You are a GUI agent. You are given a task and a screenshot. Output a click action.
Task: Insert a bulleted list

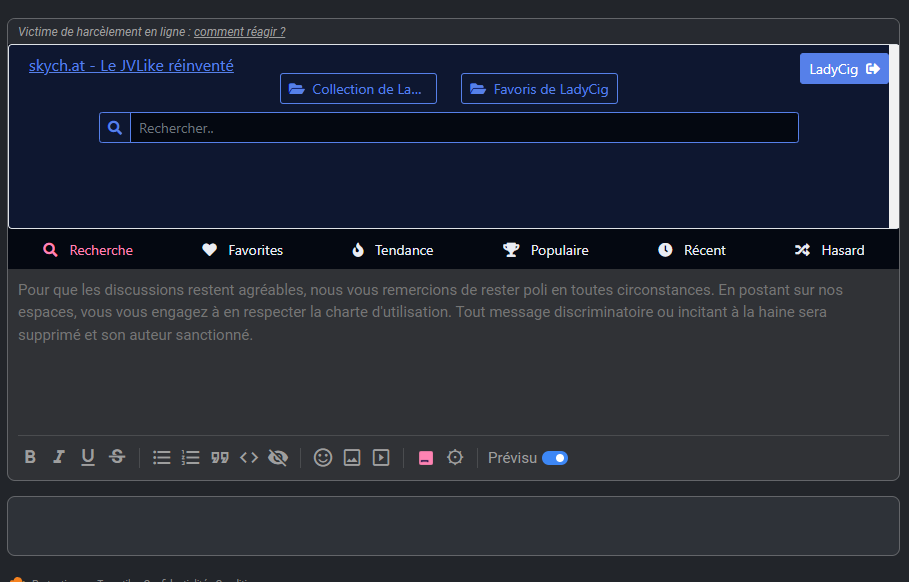[x=162, y=457]
